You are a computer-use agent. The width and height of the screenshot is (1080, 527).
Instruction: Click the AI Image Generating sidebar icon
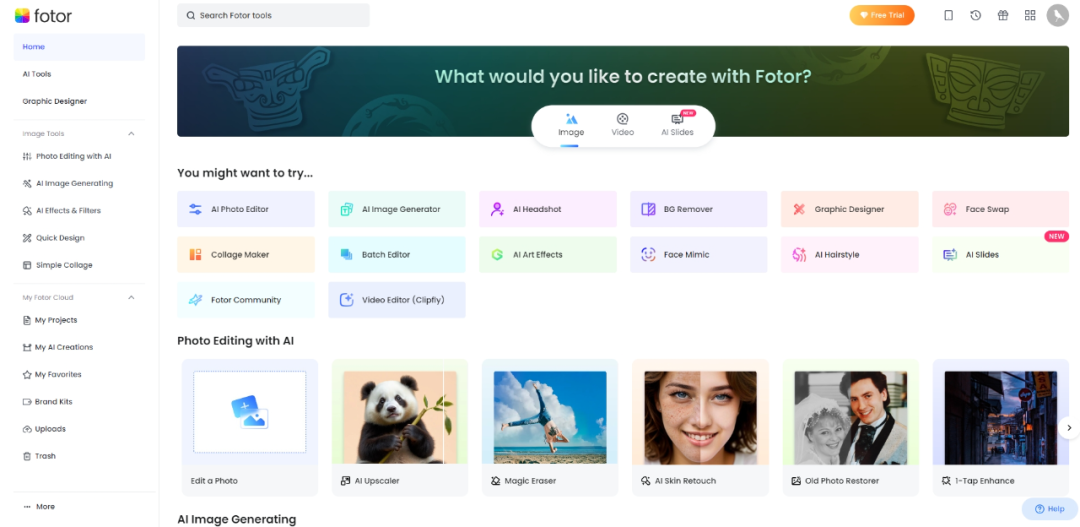[x=27, y=183]
